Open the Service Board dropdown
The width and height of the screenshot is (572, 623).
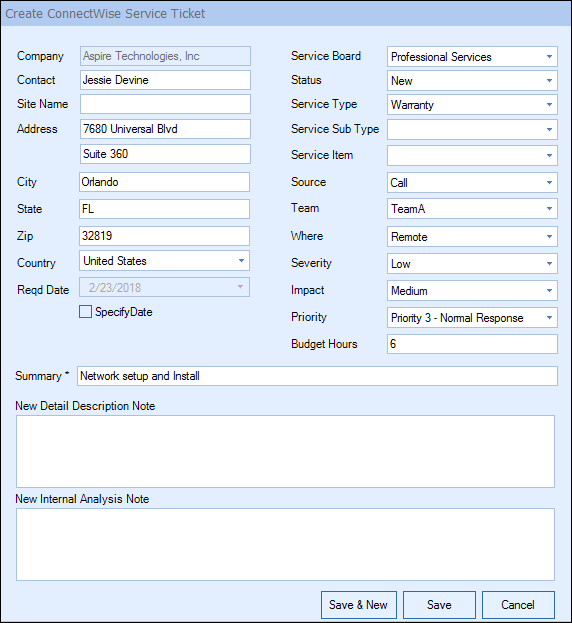(x=472, y=56)
